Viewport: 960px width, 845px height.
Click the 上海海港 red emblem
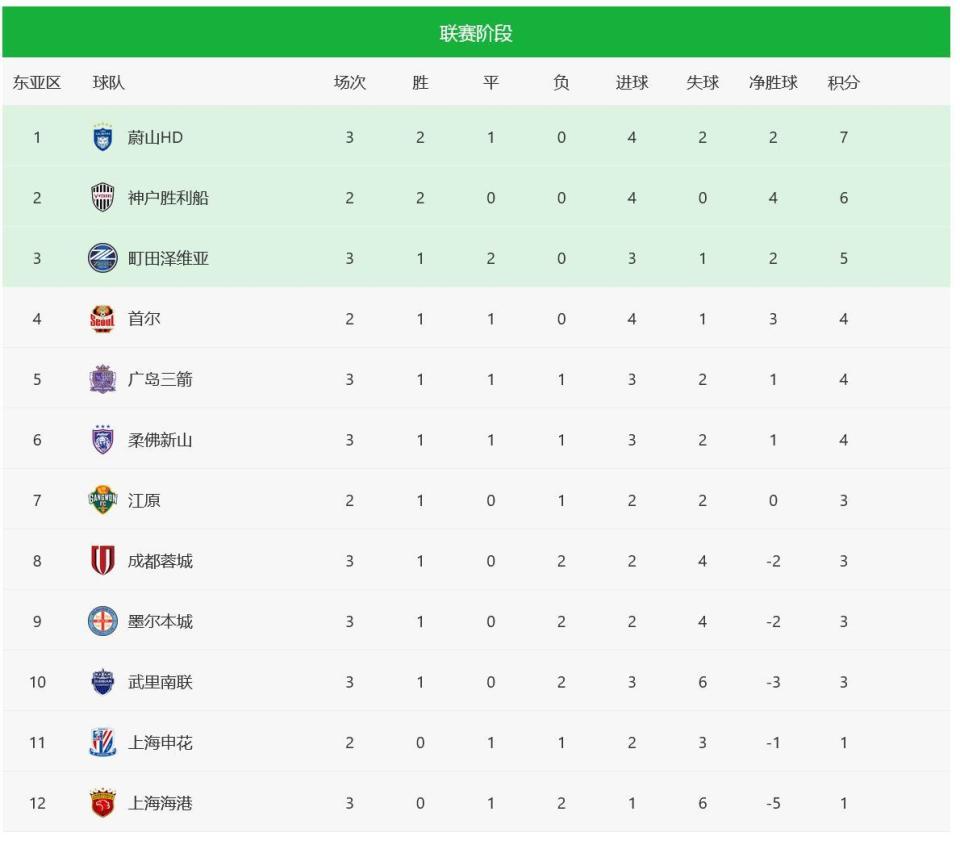click(103, 803)
